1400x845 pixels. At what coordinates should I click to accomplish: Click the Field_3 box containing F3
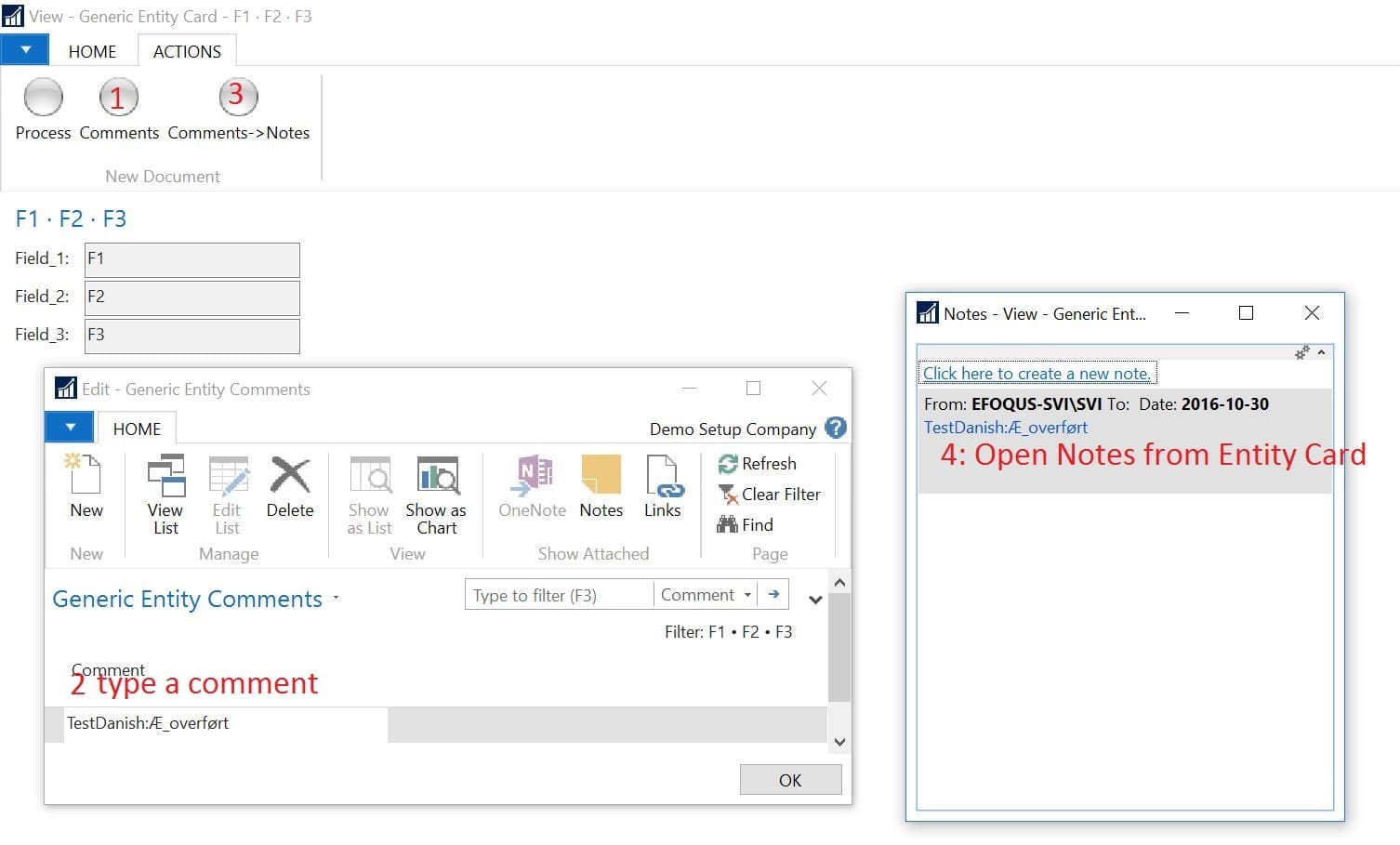[x=192, y=336]
